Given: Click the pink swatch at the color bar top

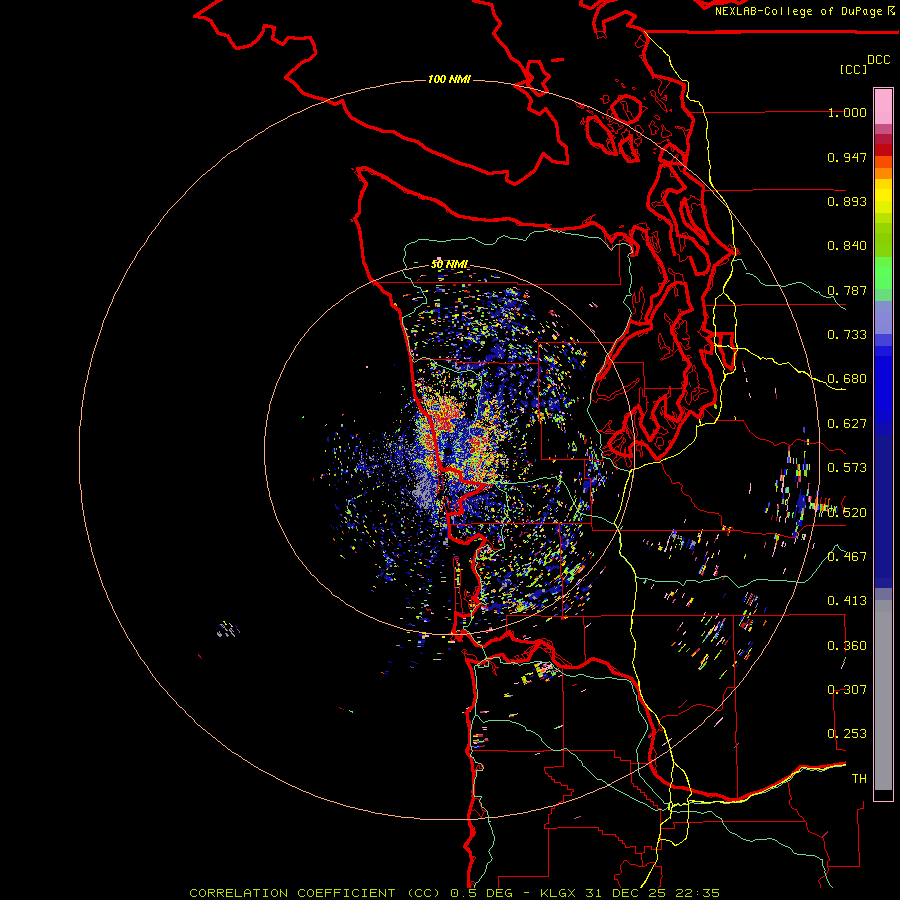Looking at the screenshot, I should pyautogui.click(x=883, y=106).
